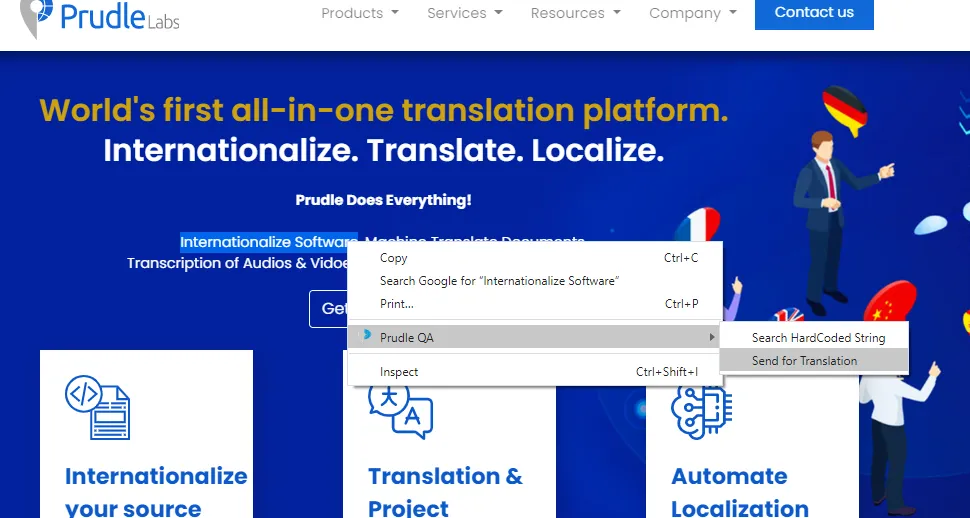
Task: Open Automate Localization card heading
Action: [x=740, y=492]
